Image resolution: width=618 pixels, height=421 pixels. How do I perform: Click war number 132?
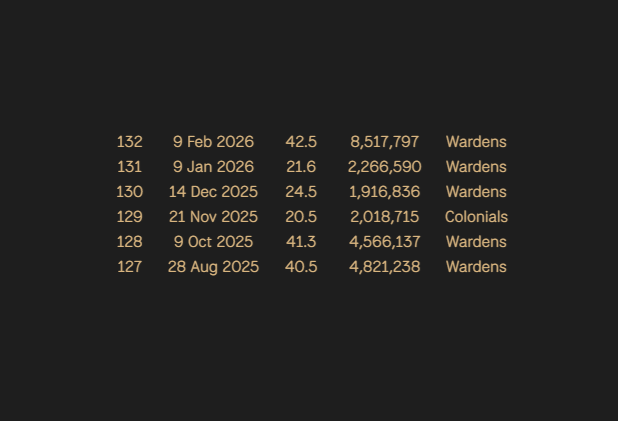point(129,142)
